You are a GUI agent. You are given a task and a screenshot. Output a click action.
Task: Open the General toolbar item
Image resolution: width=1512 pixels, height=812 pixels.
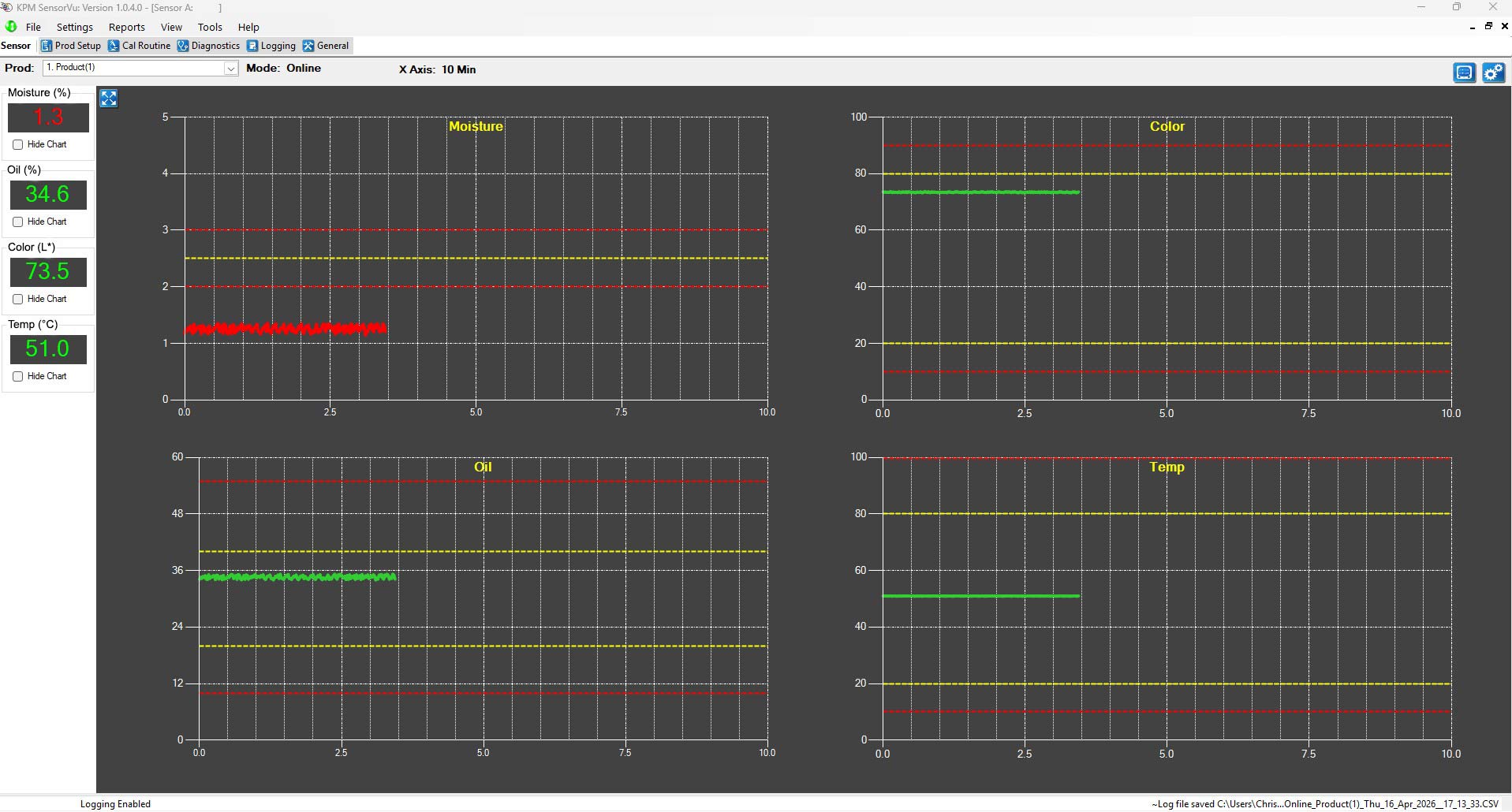(326, 46)
